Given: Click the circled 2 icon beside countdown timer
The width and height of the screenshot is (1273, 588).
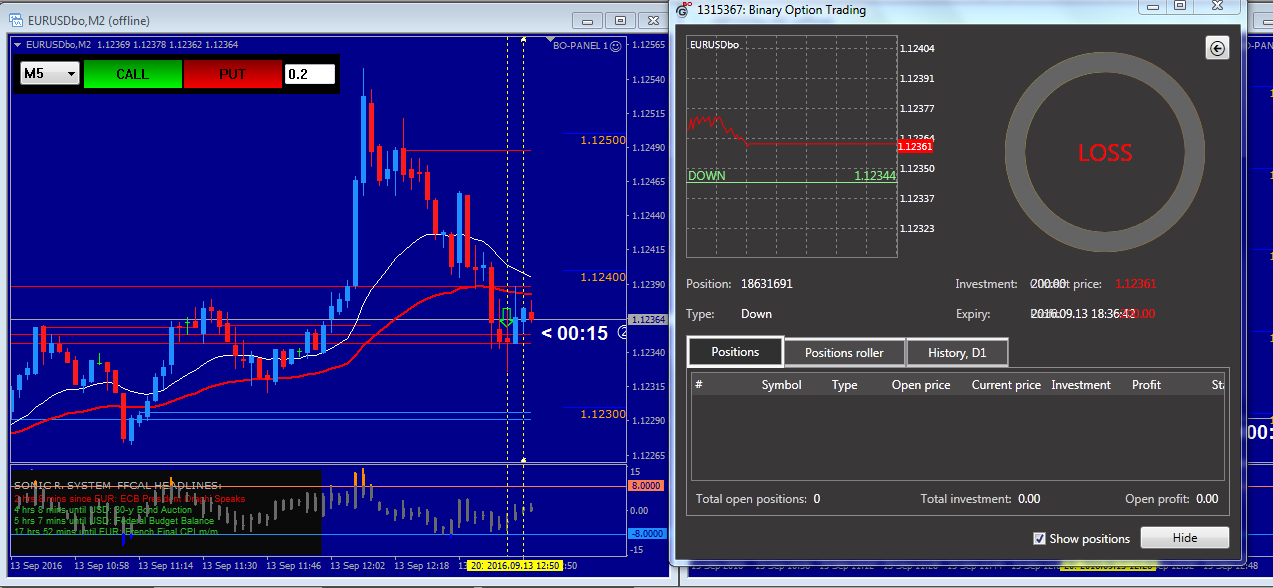Looking at the screenshot, I should click(x=624, y=333).
